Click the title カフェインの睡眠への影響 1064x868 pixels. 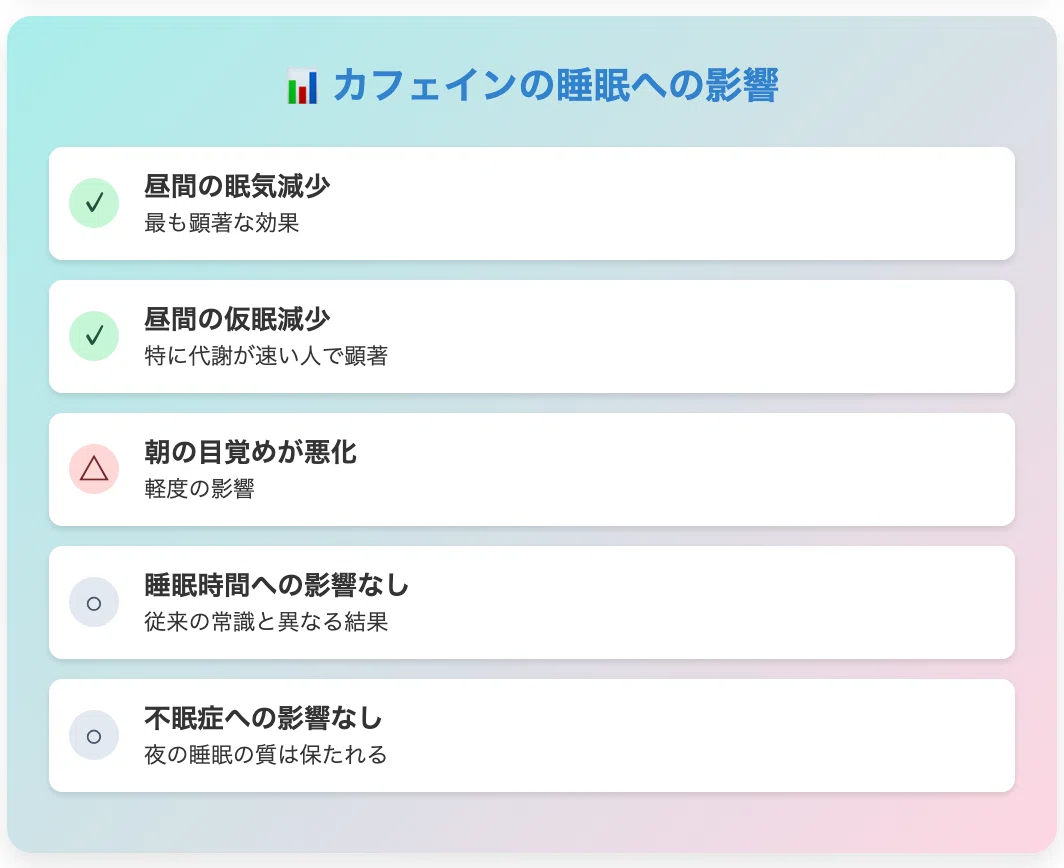(556, 86)
